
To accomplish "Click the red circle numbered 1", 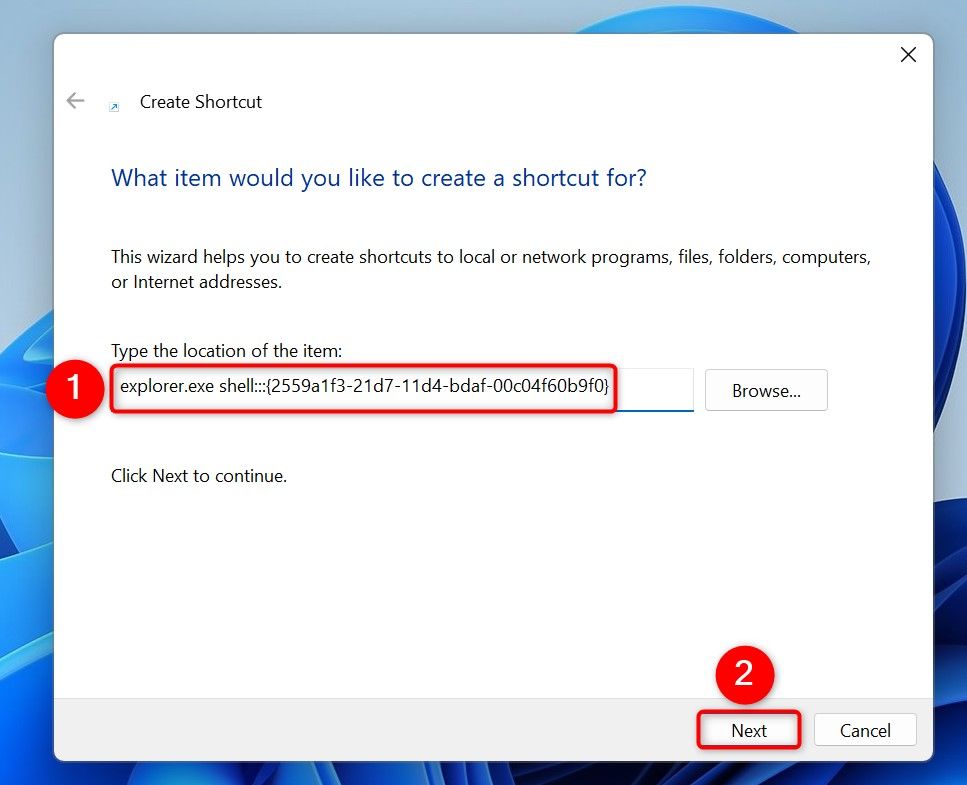I will 76,388.
